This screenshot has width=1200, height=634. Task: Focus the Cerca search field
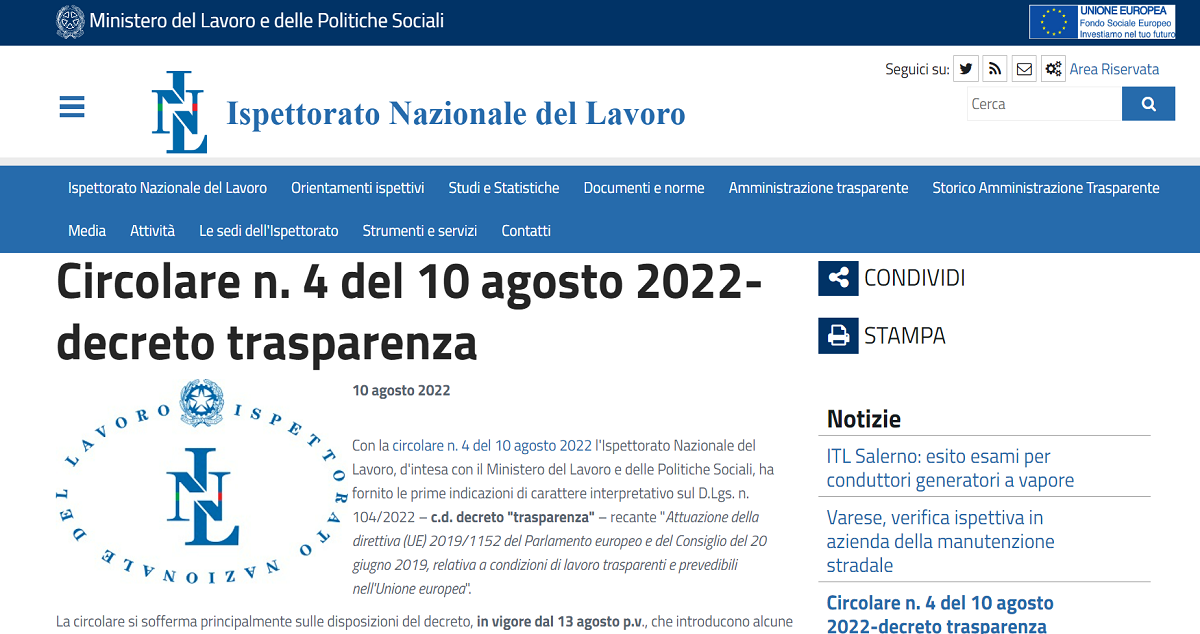pyautogui.click(x=1044, y=104)
